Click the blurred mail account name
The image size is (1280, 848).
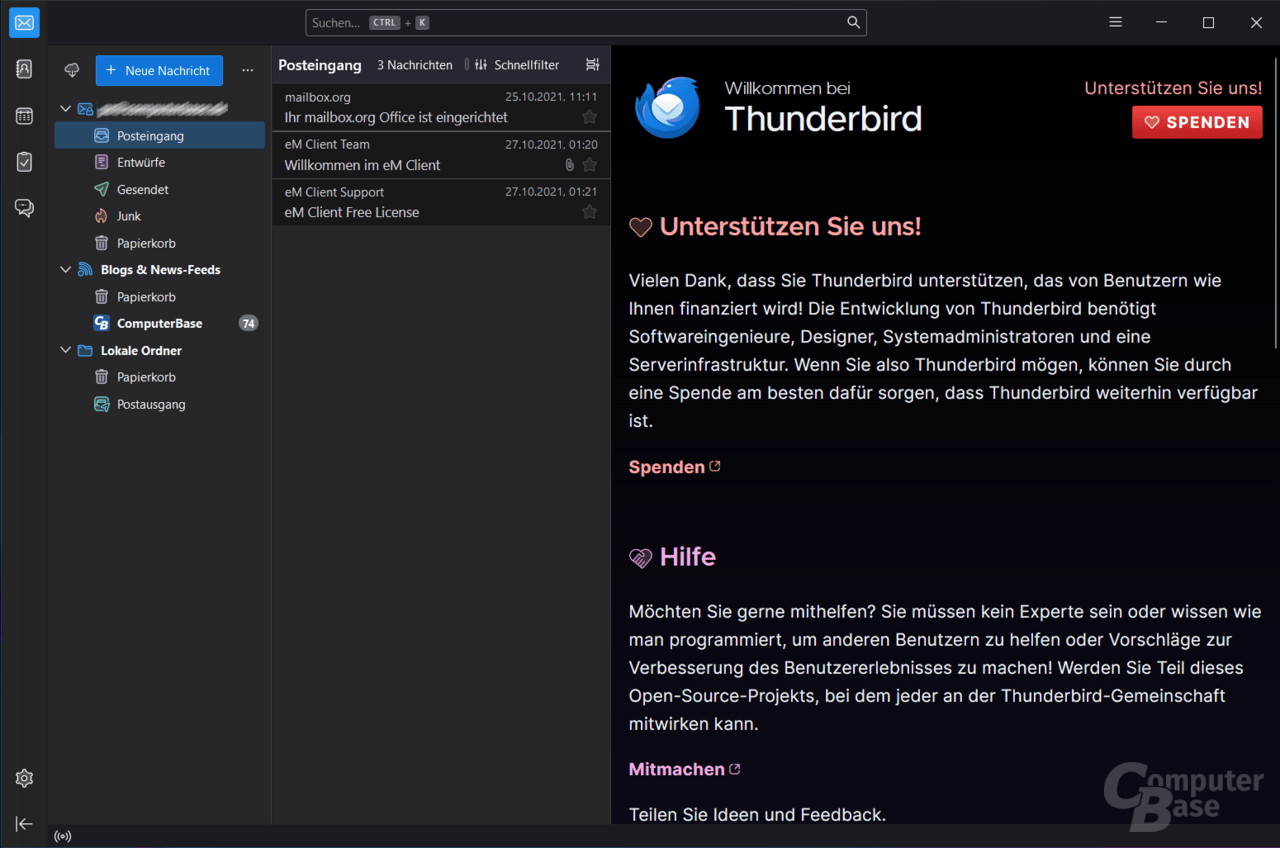[162, 108]
